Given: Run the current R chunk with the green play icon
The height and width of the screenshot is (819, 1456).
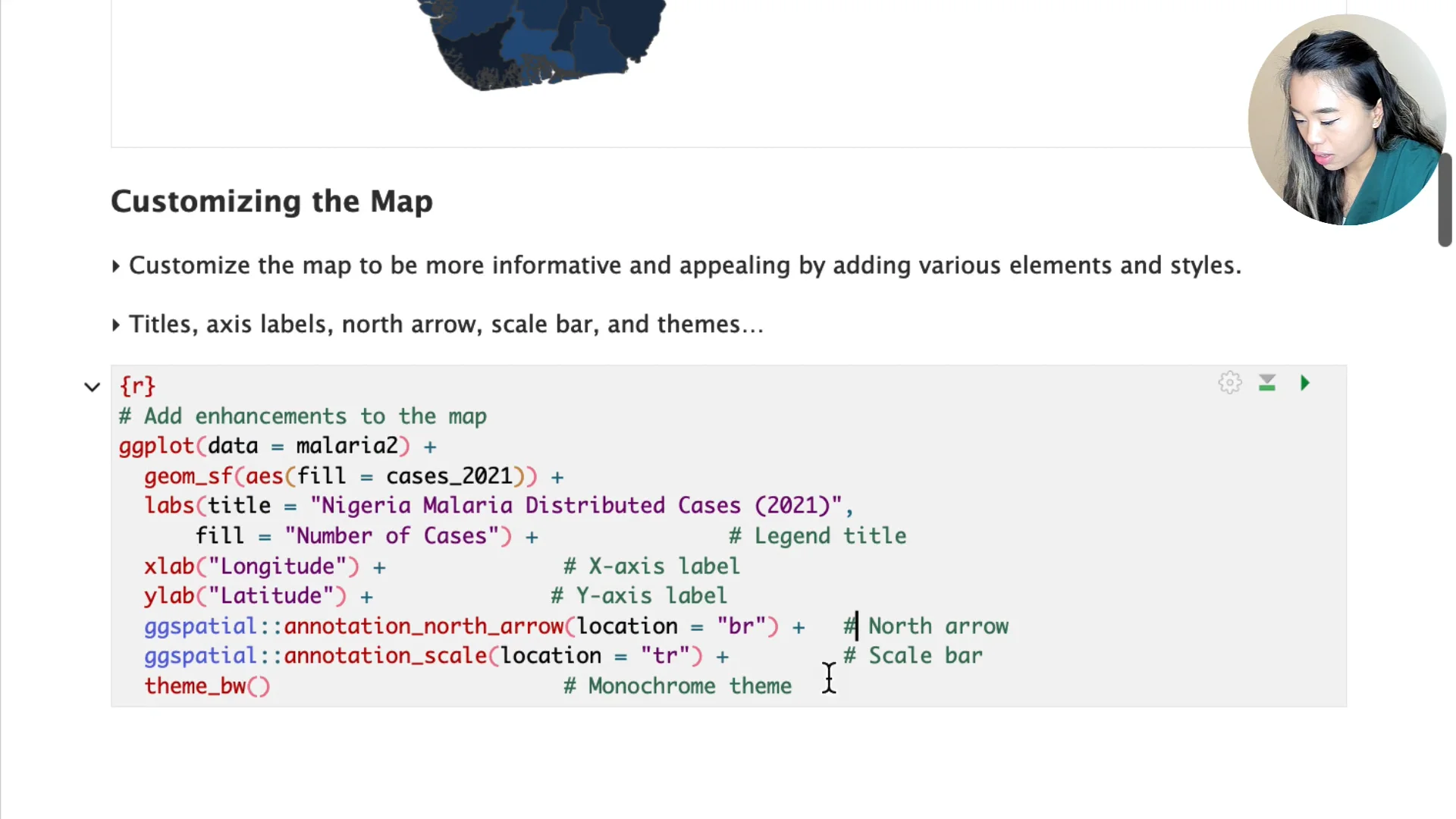Looking at the screenshot, I should click(x=1305, y=383).
